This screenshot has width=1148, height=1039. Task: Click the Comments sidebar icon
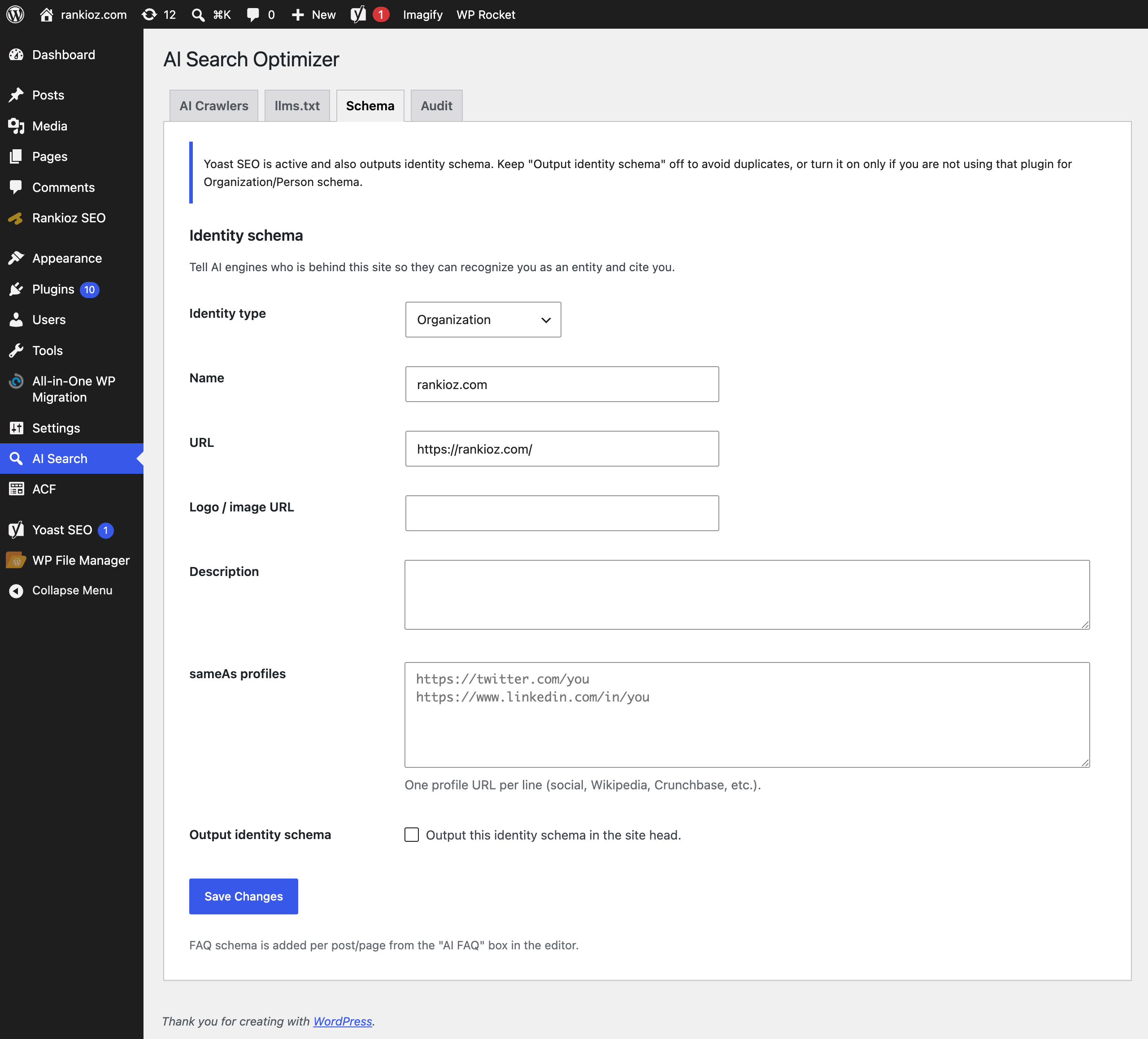[16, 187]
